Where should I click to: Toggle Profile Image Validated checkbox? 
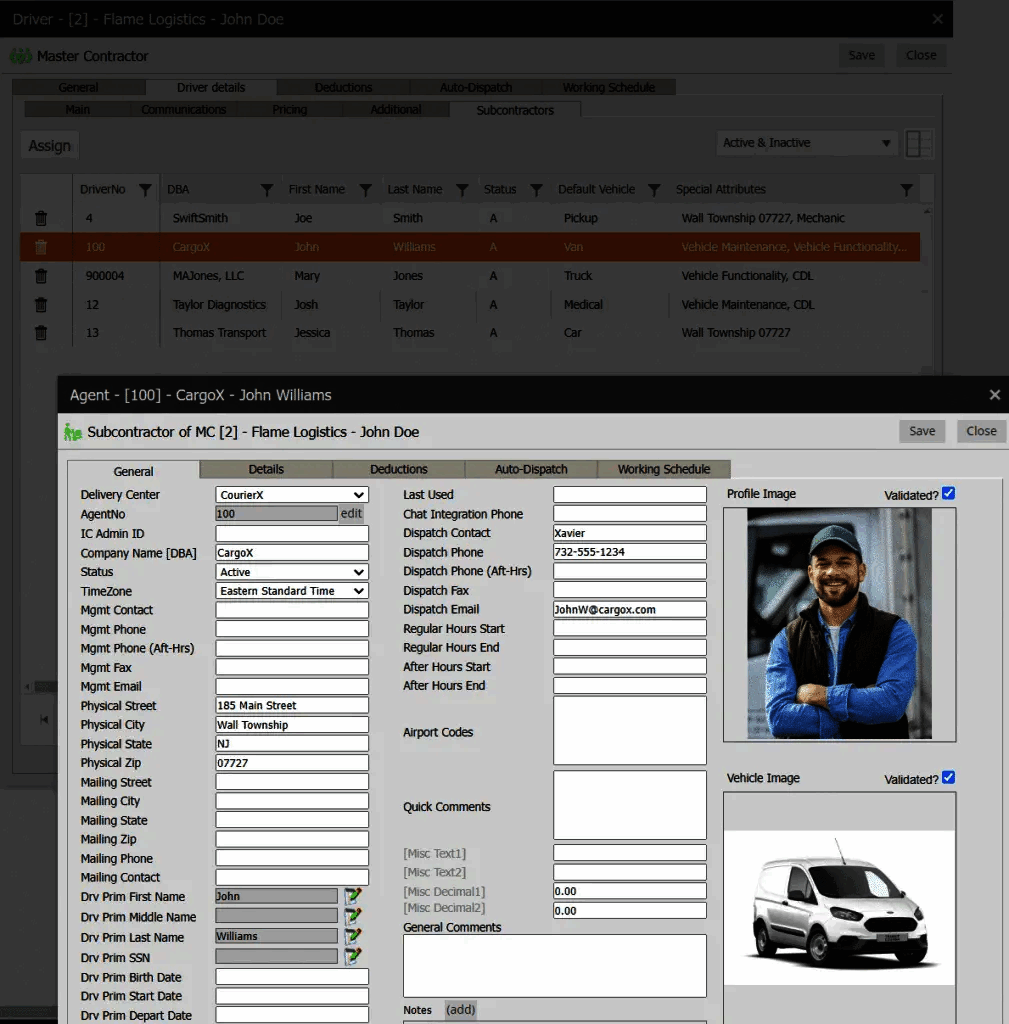pyautogui.click(x=948, y=493)
